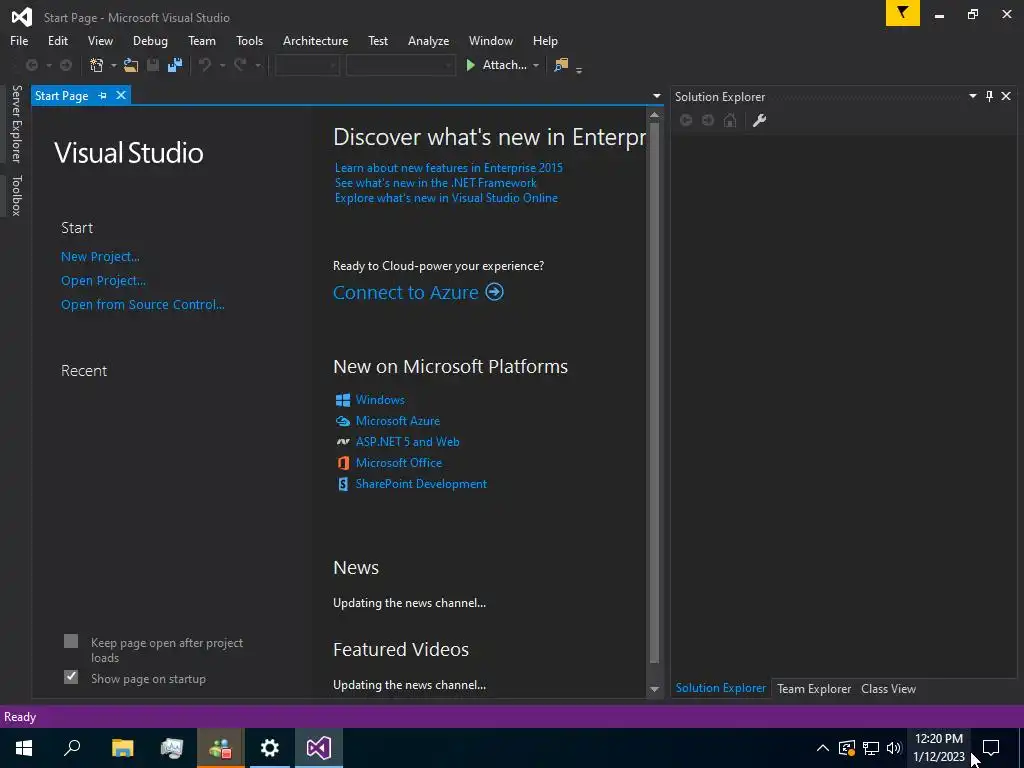Click the Connect to Azure arrow circle
This screenshot has height=768, width=1024.
(494, 291)
